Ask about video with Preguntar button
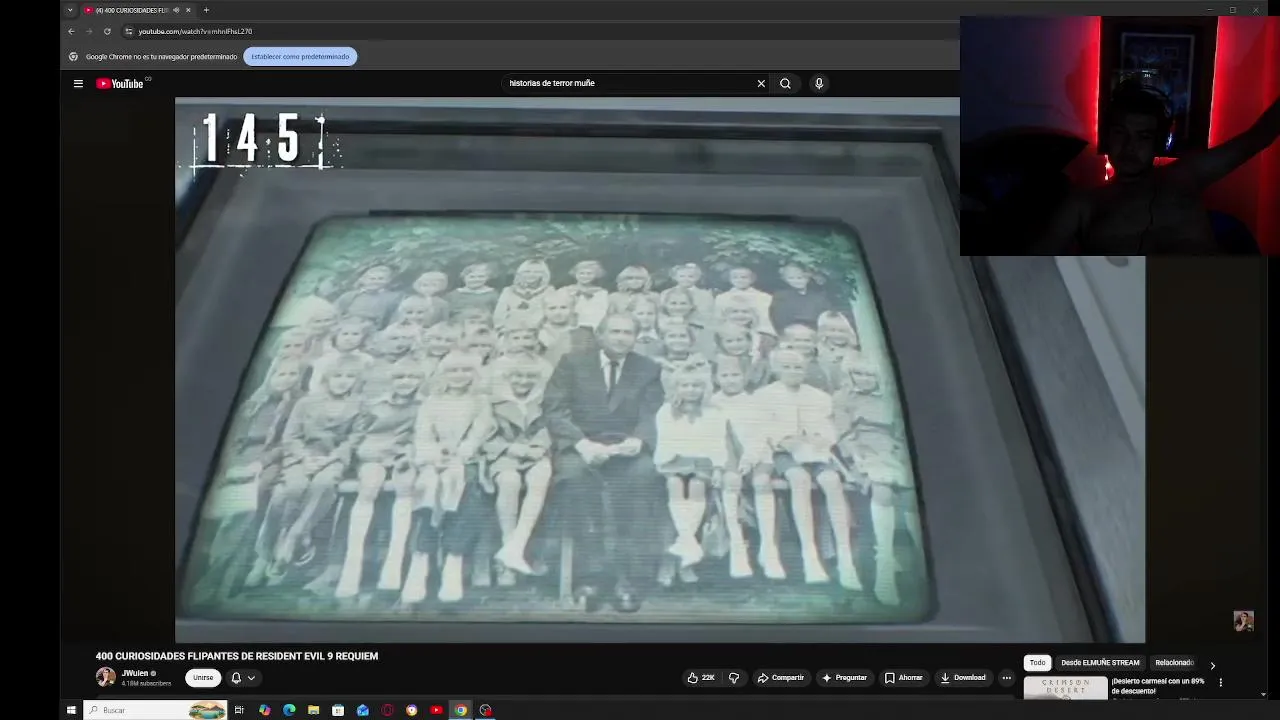The image size is (1280, 720). coord(844,678)
